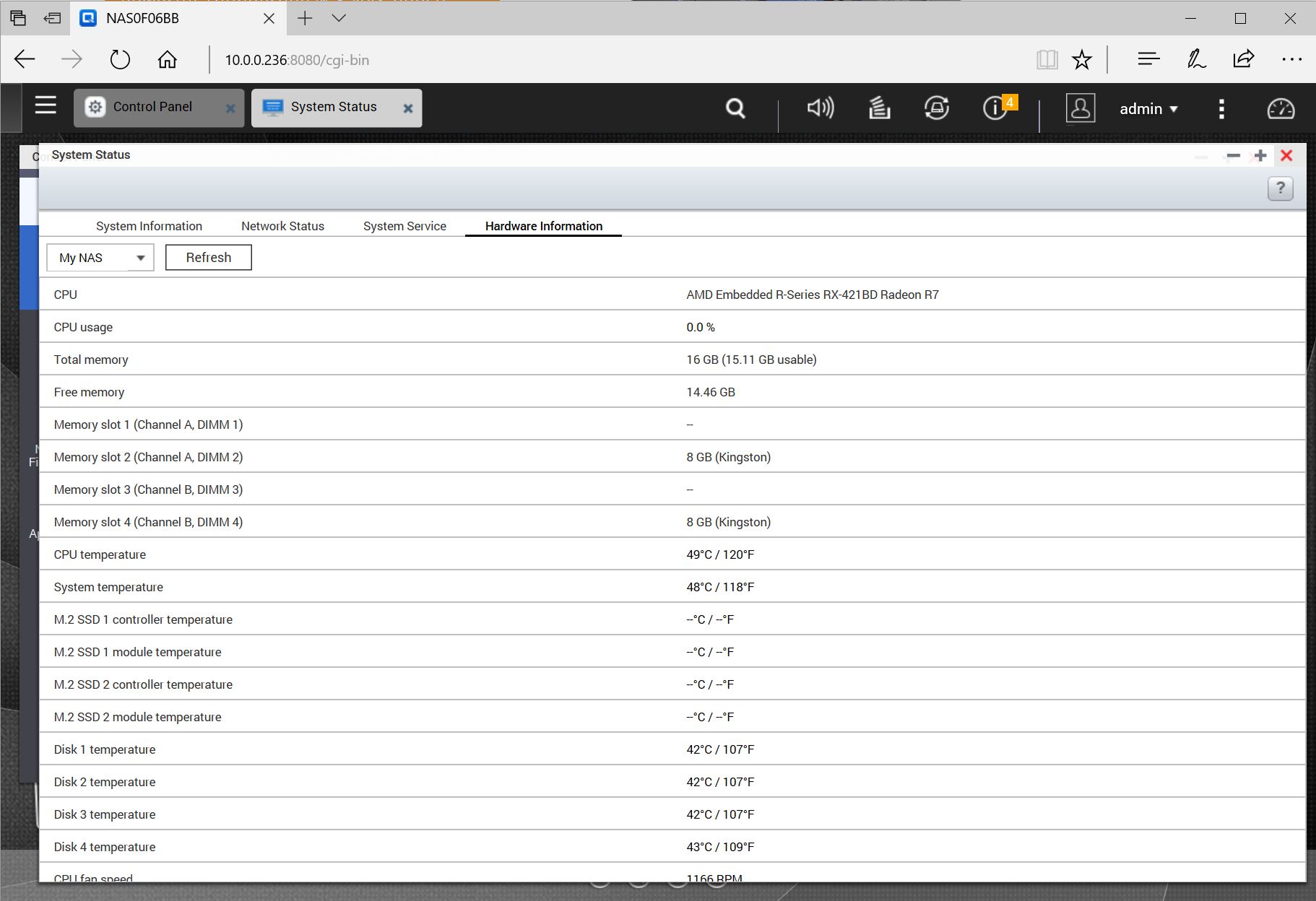Open the browser Hub icon
Viewport: 1316px width, 901px height.
[1148, 59]
